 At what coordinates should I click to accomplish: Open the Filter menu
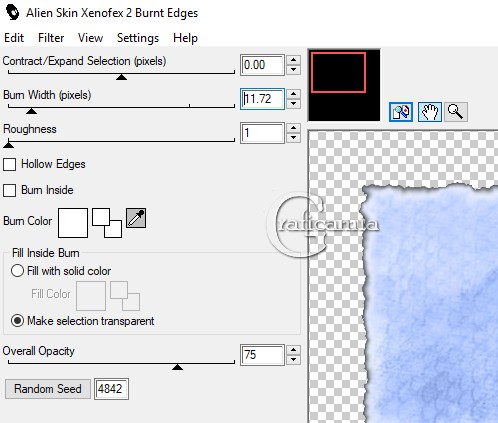tap(51, 38)
